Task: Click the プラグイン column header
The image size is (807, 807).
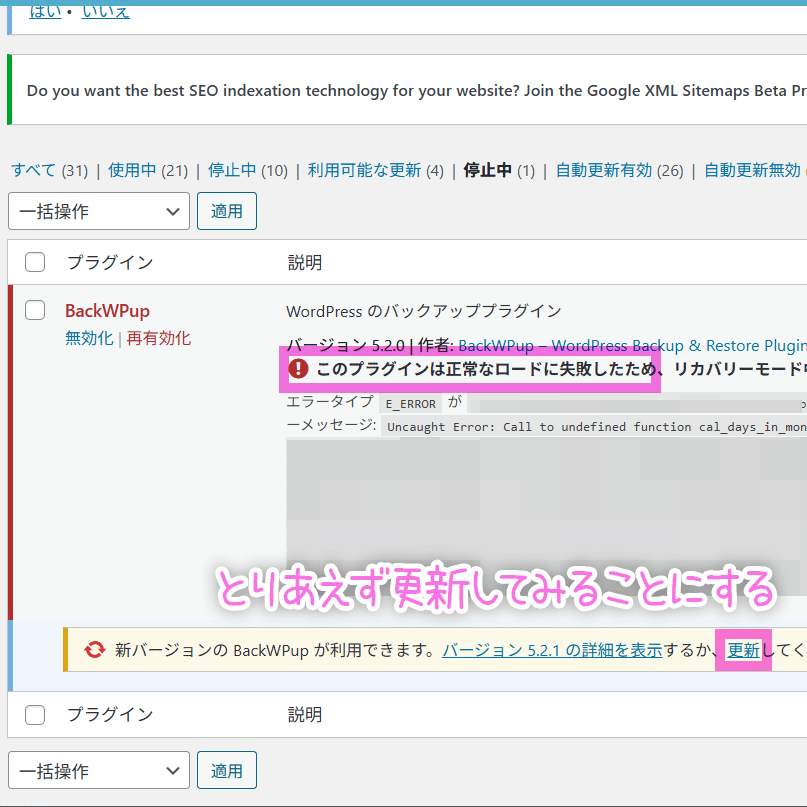Action: (x=110, y=262)
